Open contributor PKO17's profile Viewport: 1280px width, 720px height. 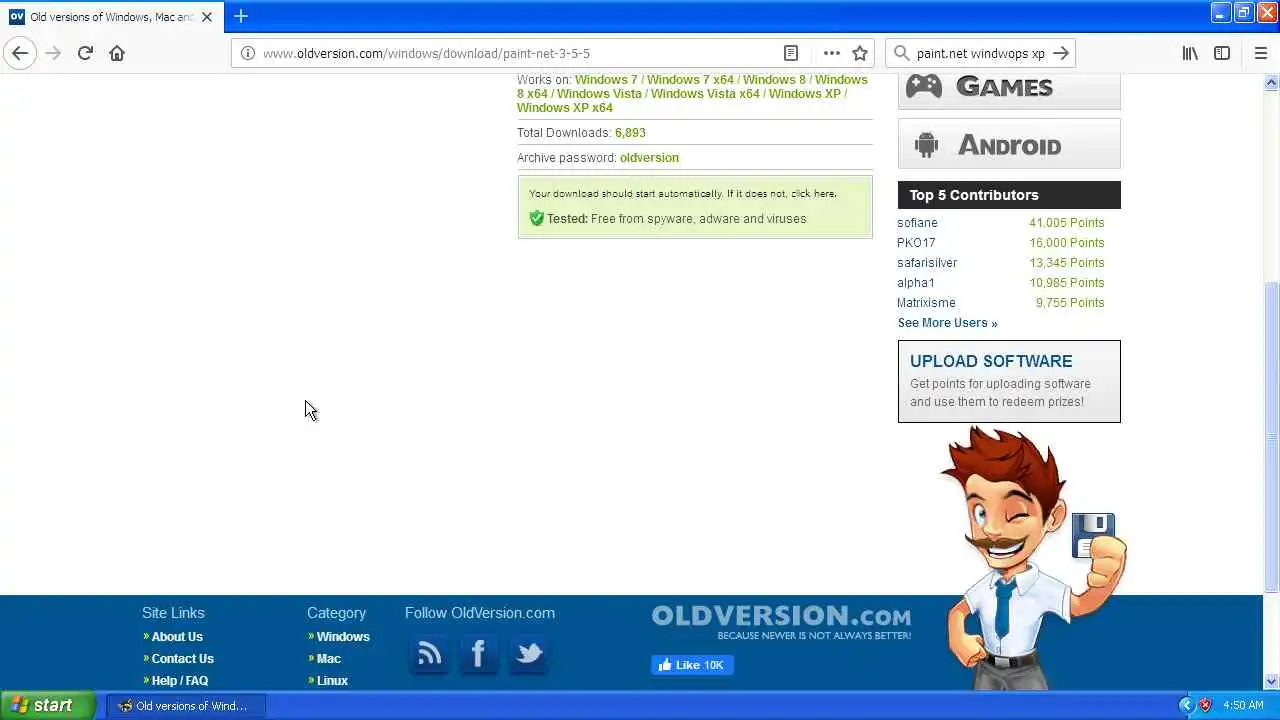(916, 243)
